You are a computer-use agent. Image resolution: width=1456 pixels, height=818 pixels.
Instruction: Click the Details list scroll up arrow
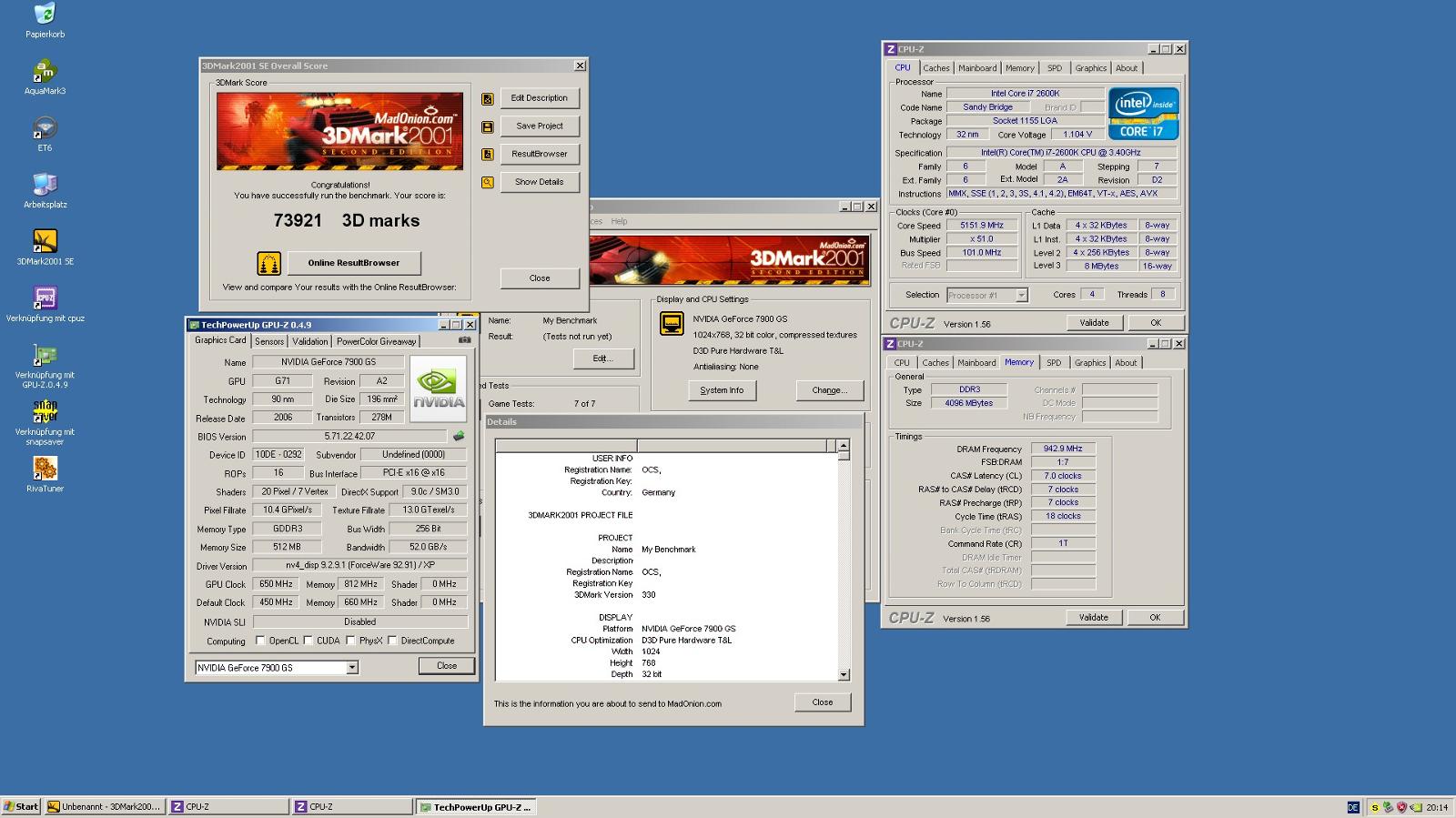point(844,445)
